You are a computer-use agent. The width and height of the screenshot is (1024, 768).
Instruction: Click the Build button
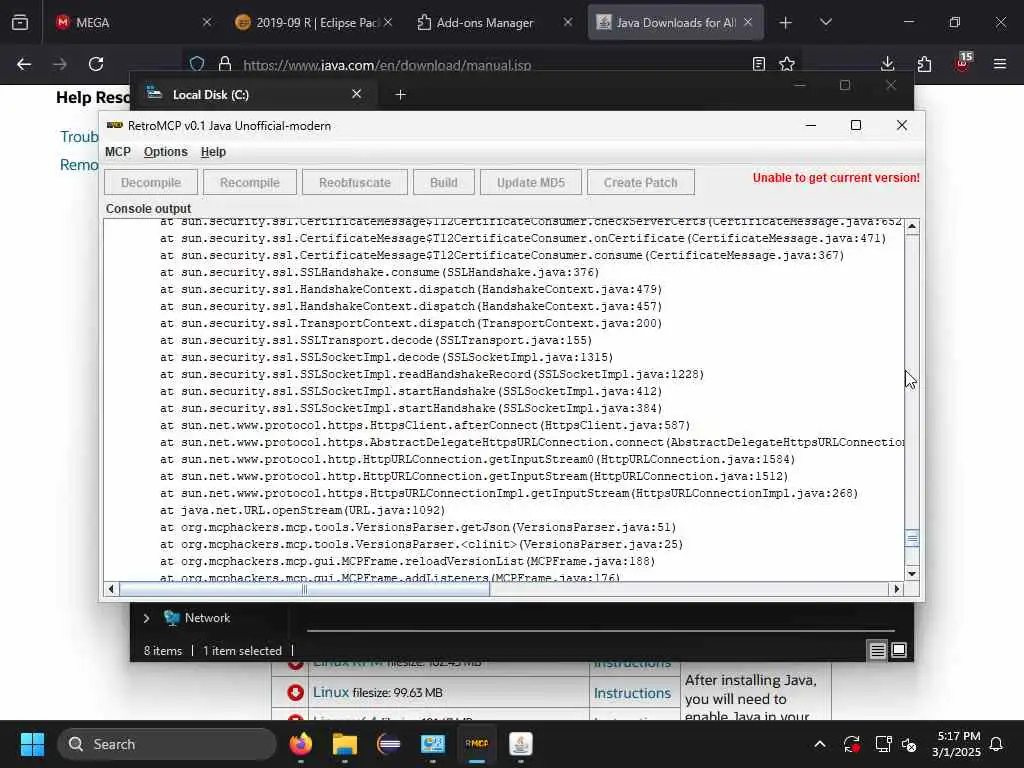click(x=443, y=182)
